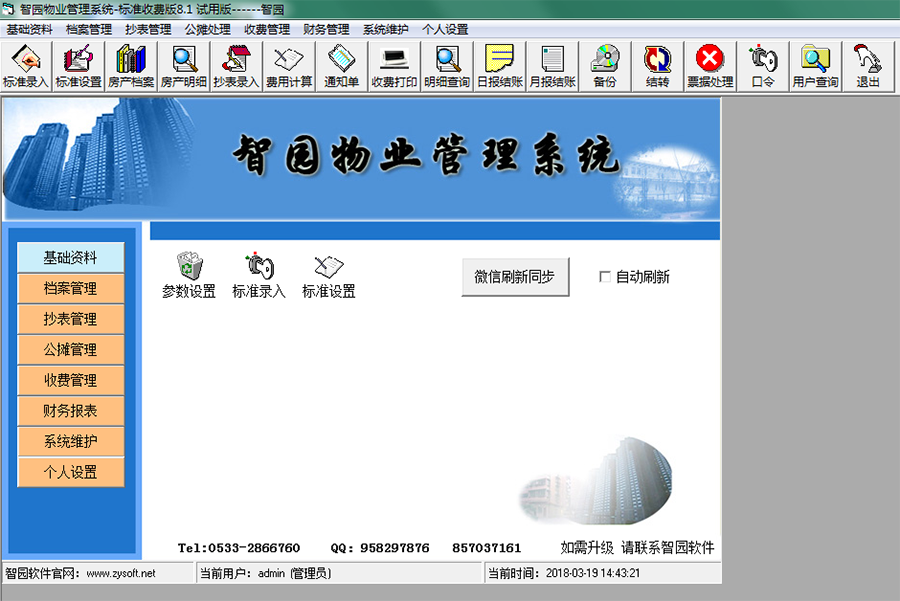Select 财务报表 in the sidebar
Image resolution: width=900 pixels, height=601 pixels.
point(71,410)
